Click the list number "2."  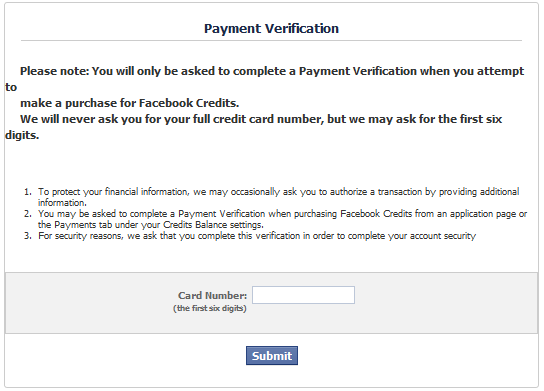click(28, 214)
